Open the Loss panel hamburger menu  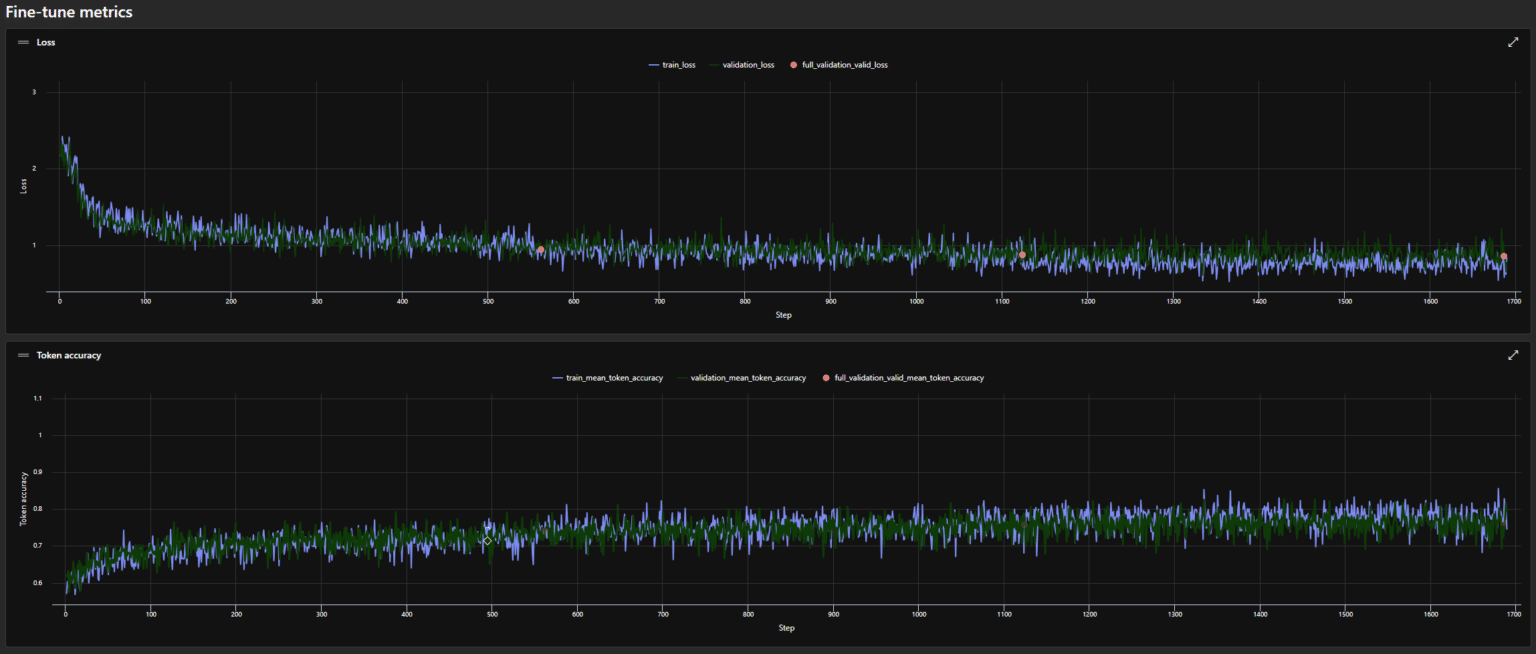coord(22,42)
